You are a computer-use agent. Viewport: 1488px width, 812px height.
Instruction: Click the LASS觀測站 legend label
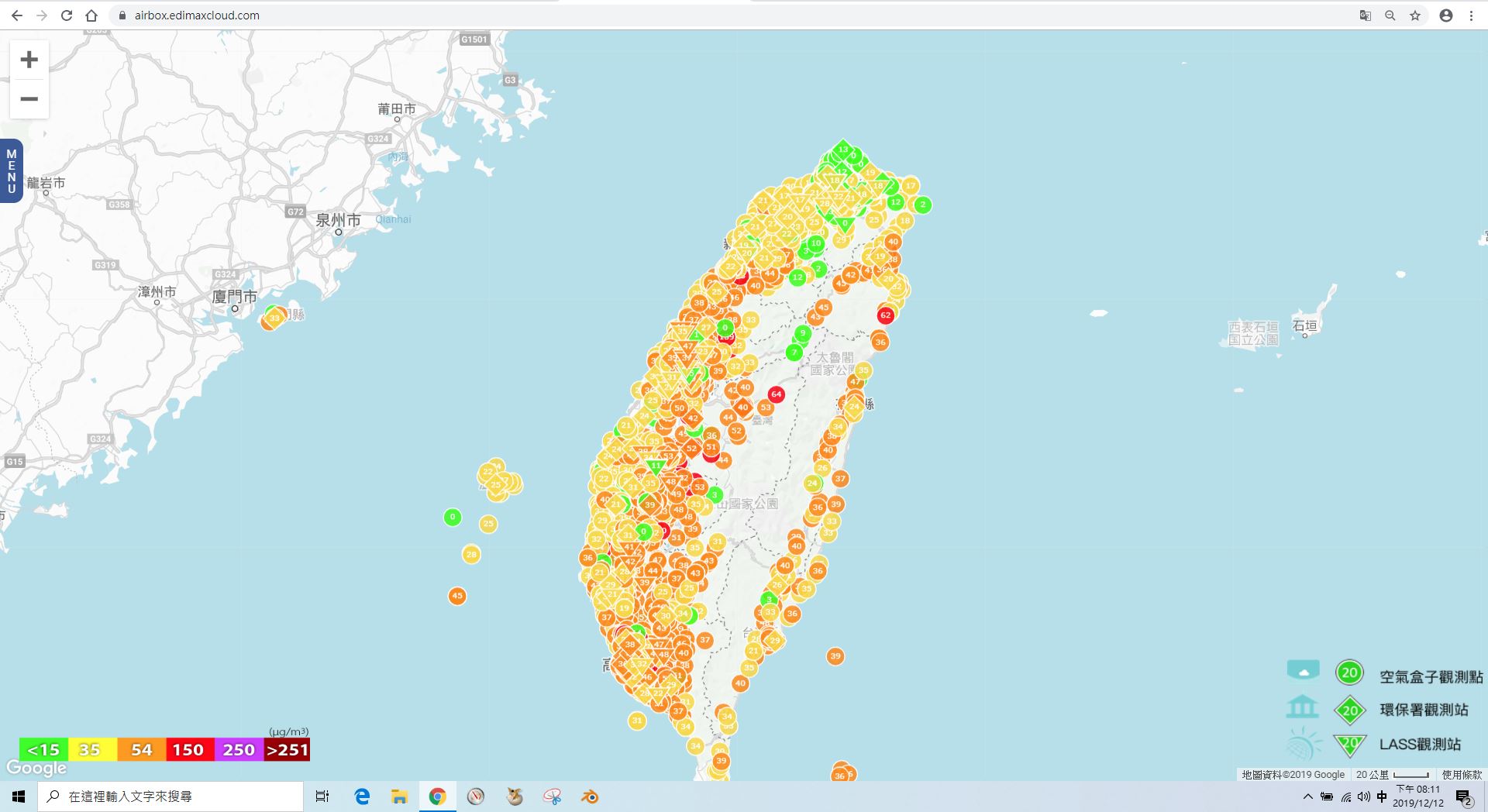click(1420, 744)
